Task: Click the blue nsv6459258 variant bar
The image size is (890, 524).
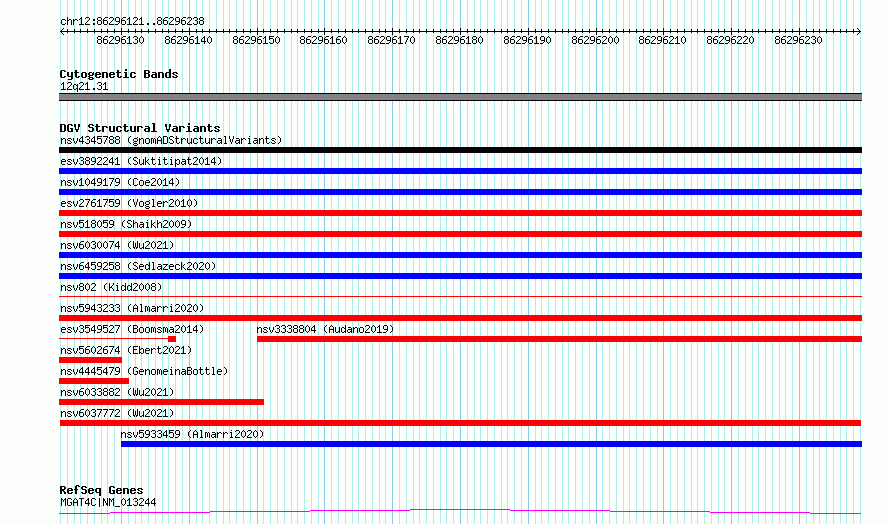Action: (460, 276)
